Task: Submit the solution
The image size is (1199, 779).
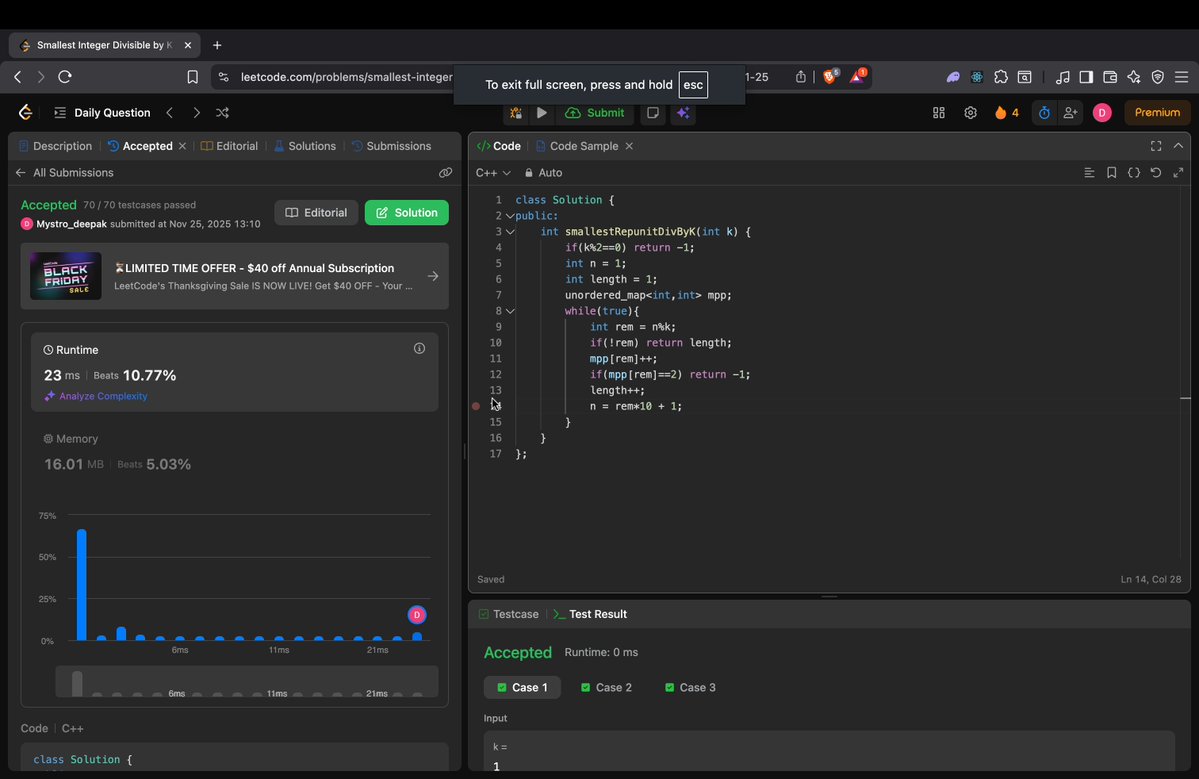Action: [x=595, y=112]
